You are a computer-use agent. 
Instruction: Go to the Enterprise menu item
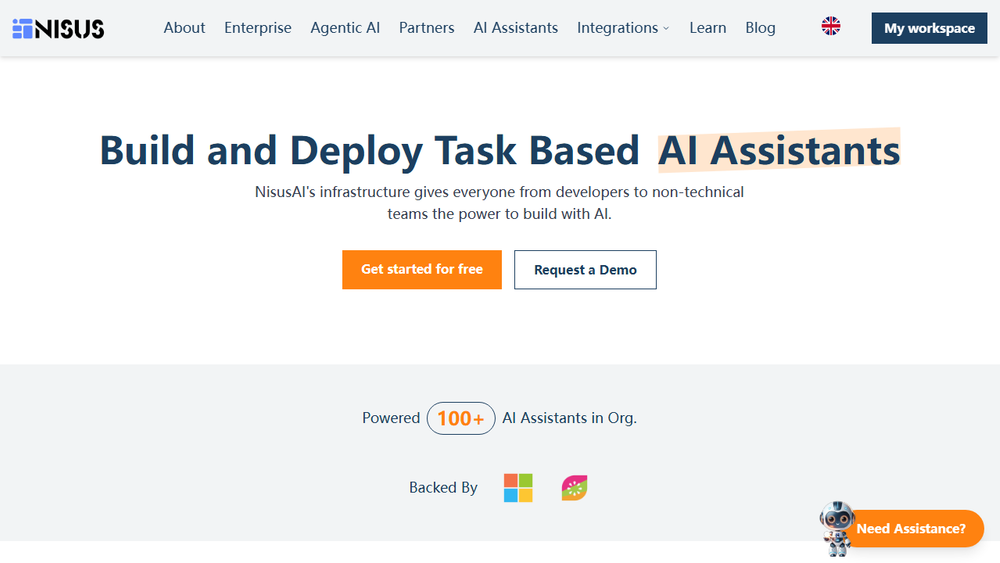click(258, 28)
